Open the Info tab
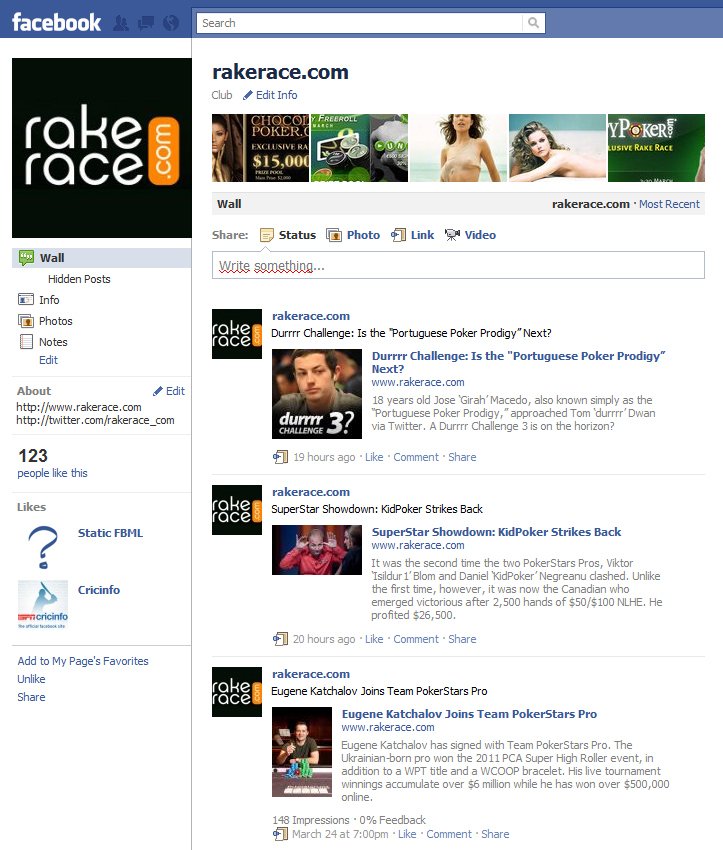The image size is (723, 850). coord(49,300)
